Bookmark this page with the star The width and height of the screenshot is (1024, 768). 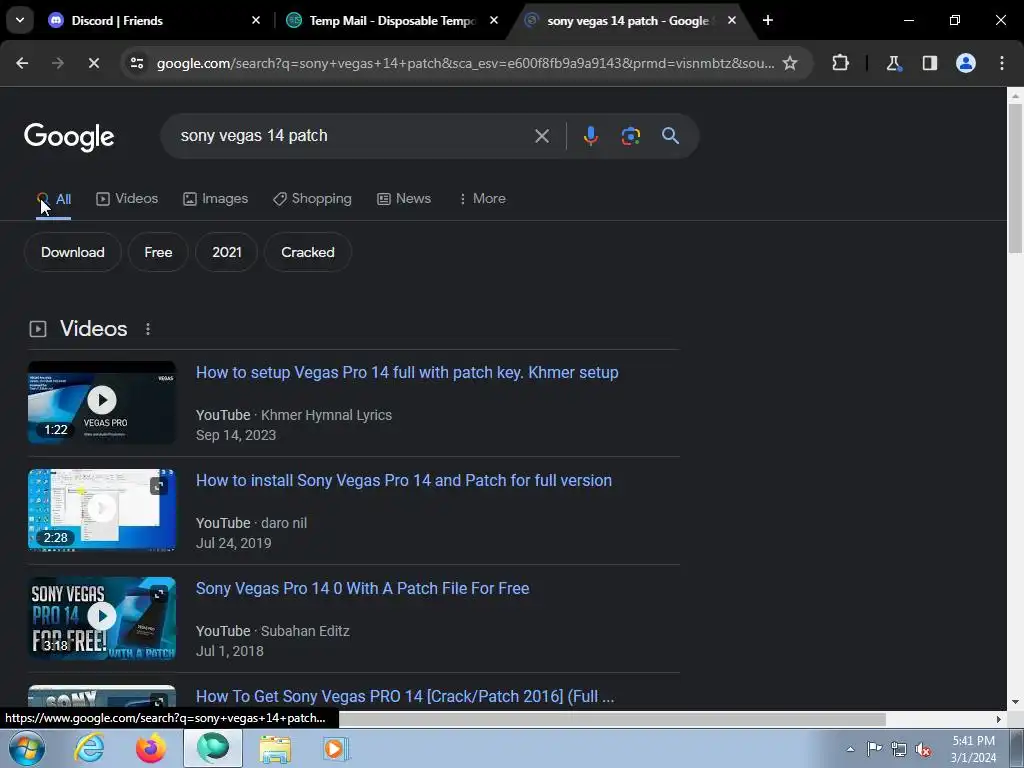pos(790,63)
